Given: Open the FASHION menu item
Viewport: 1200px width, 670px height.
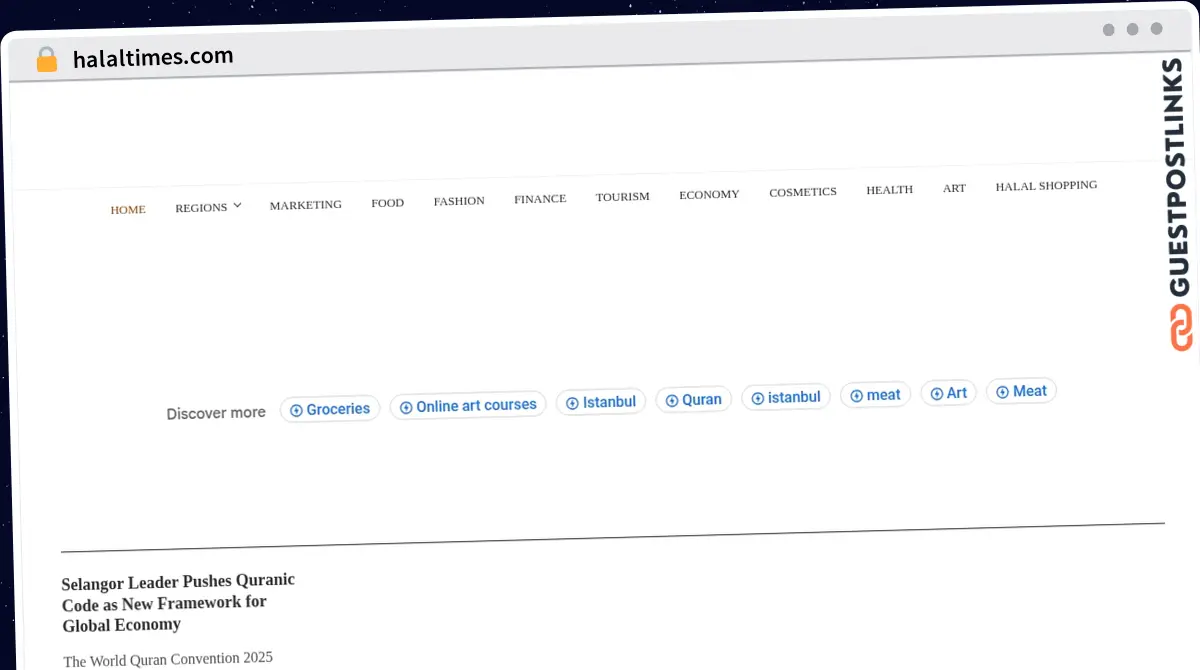Looking at the screenshot, I should (459, 201).
